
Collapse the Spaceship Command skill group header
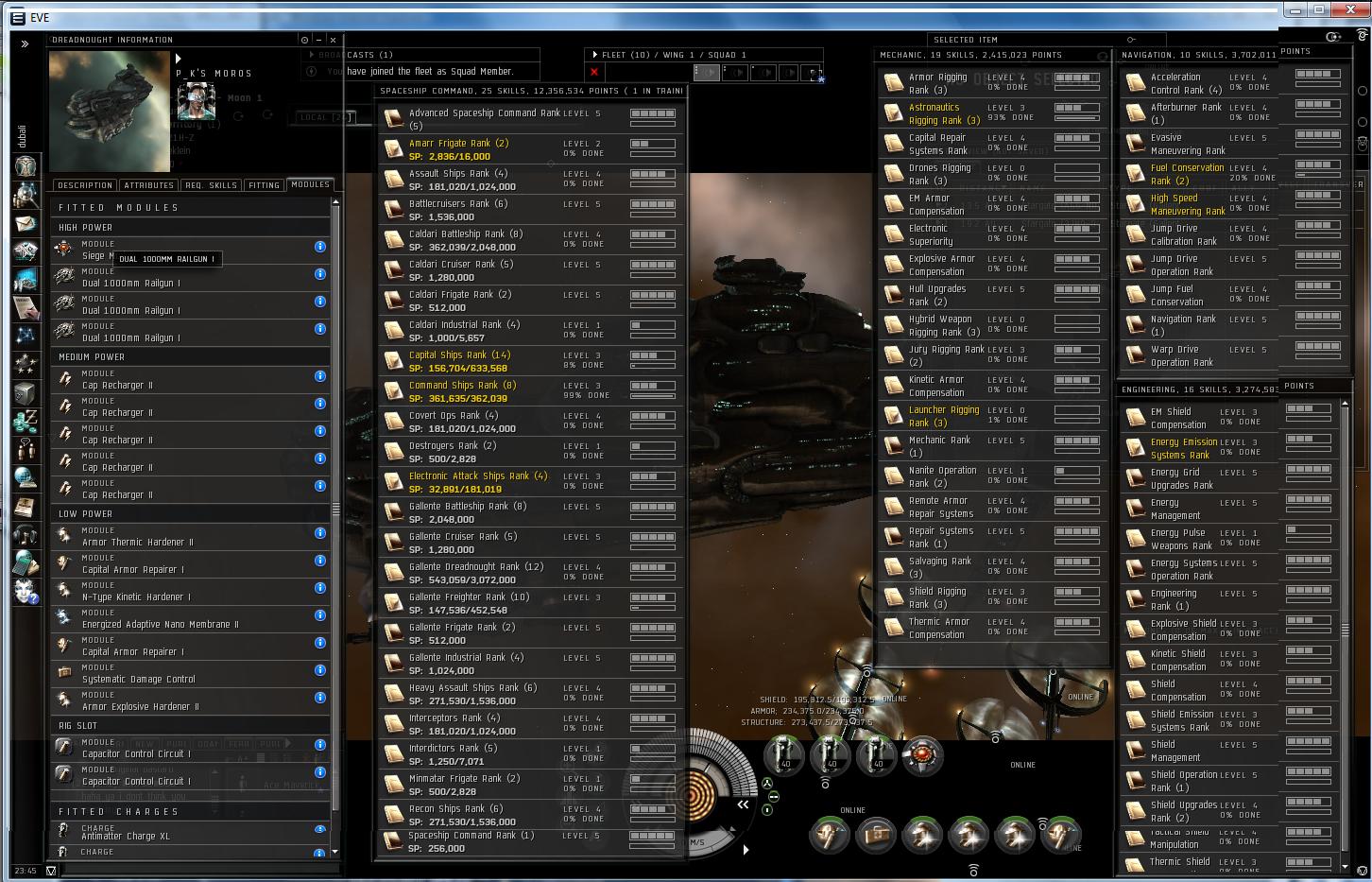pyautogui.click(x=532, y=91)
